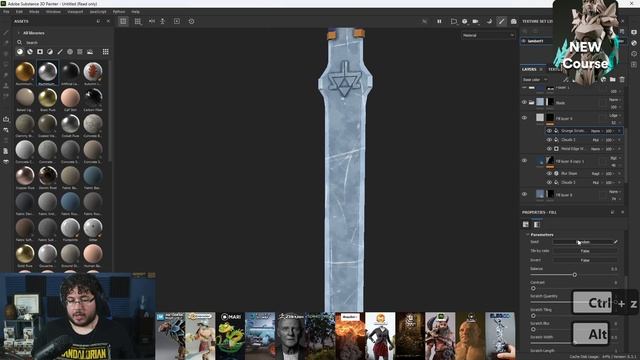640x360 pixels.
Task: Toggle the symmetry tool in the toolbar
Action: coord(152,21)
